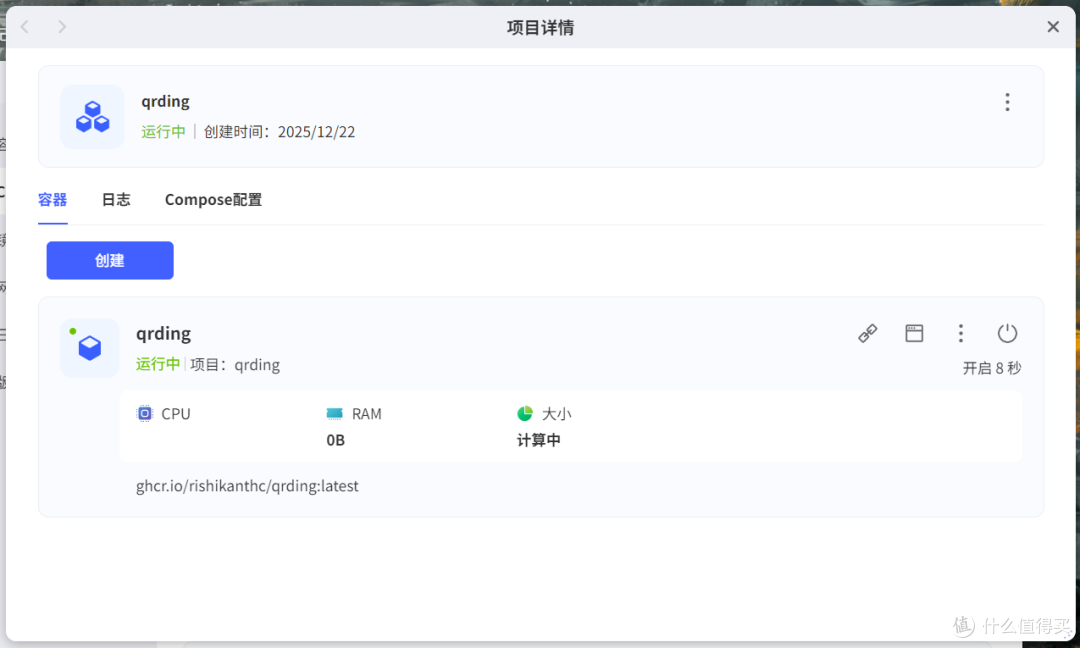The image size is (1080, 648).
Task: Switch to the 日志 tab
Action: [116, 200]
